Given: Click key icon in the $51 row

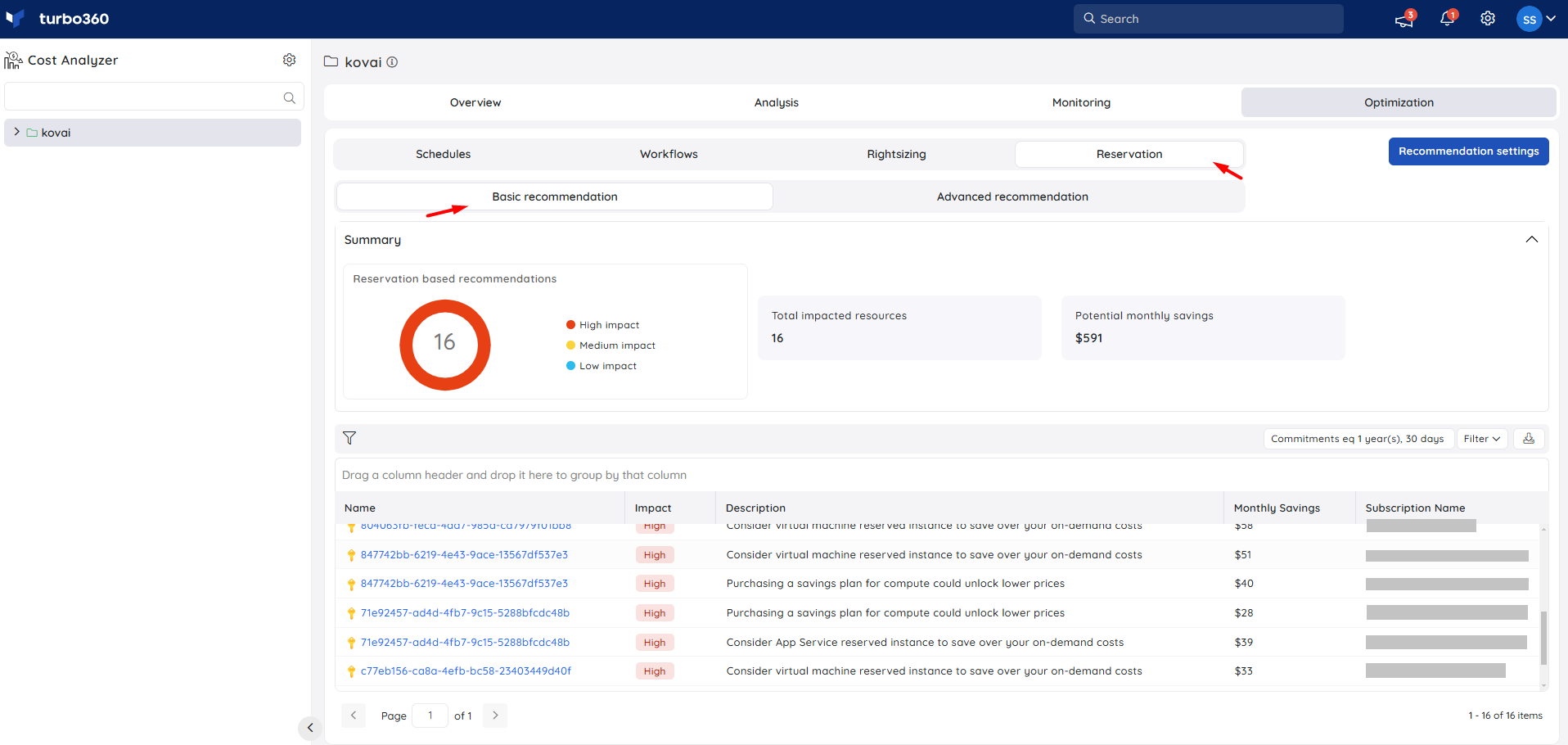Looking at the screenshot, I should pyautogui.click(x=351, y=555).
